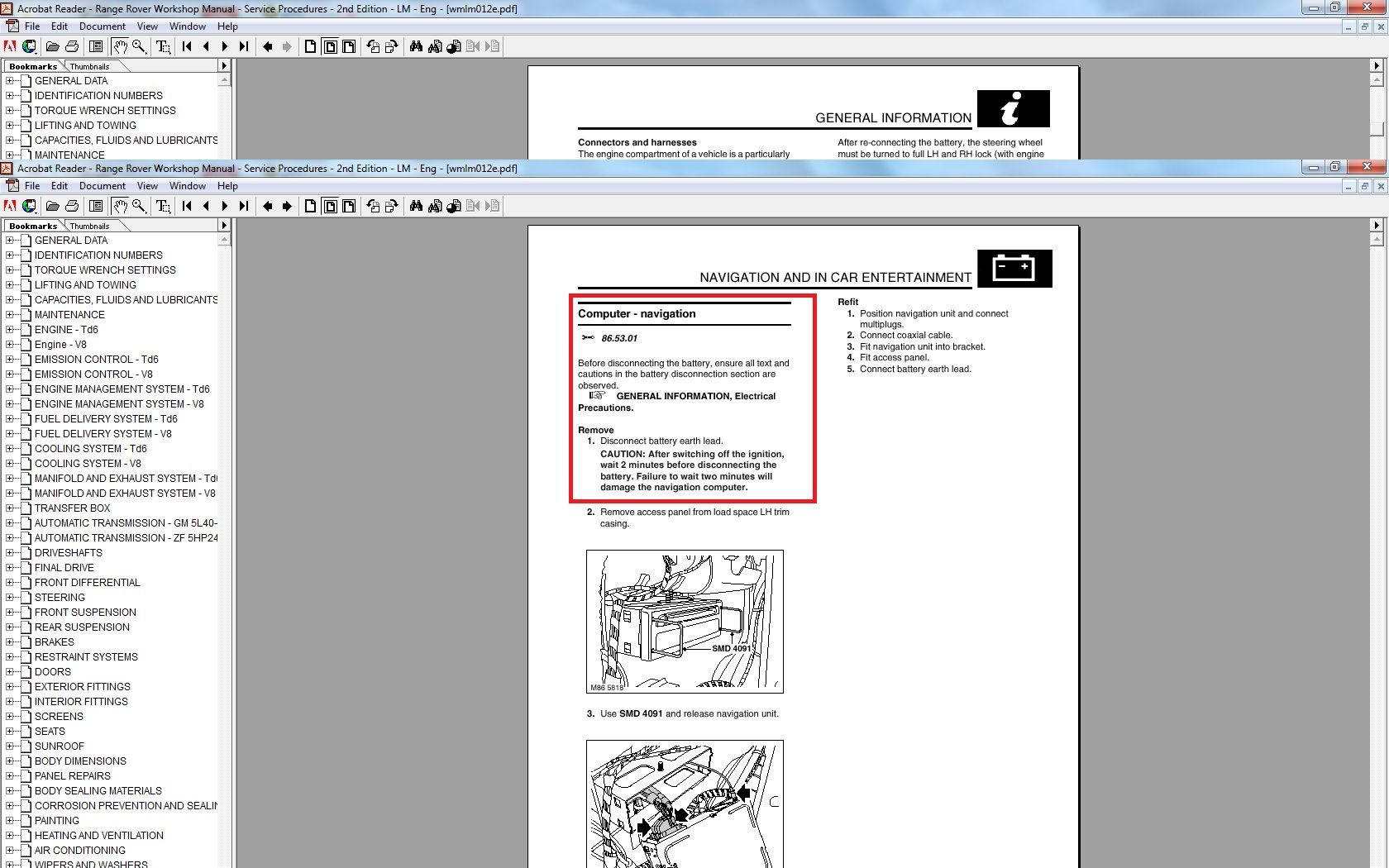Open HEATING AND VENTILATION bookmark
The width and height of the screenshot is (1389, 868).
[x=99, y=836]
